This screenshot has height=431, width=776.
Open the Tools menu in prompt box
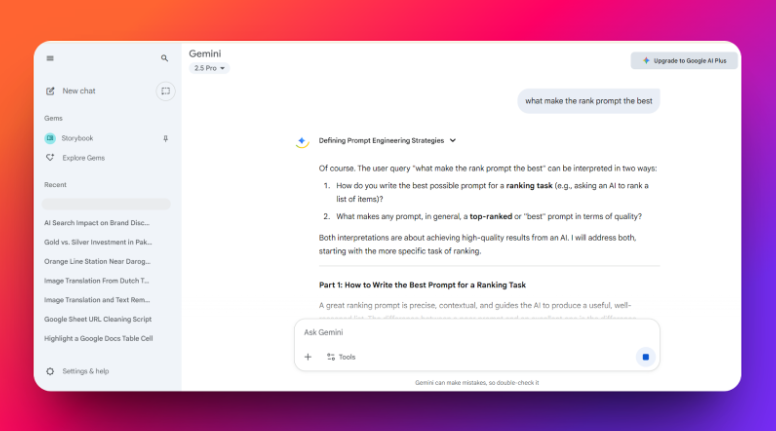[x=341, y=357]
